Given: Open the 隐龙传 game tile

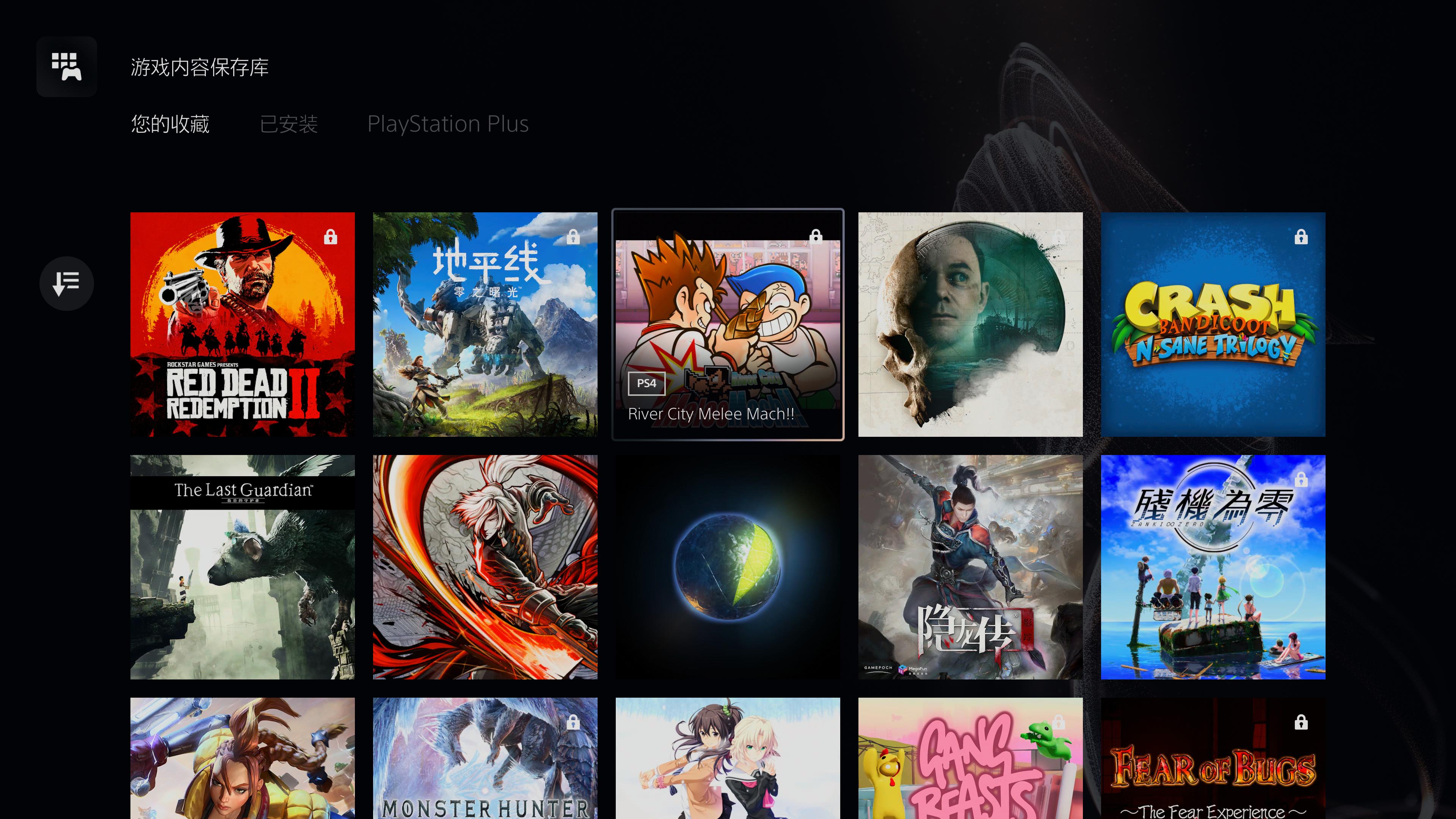Looking at the screenshot, I should 971,567.
